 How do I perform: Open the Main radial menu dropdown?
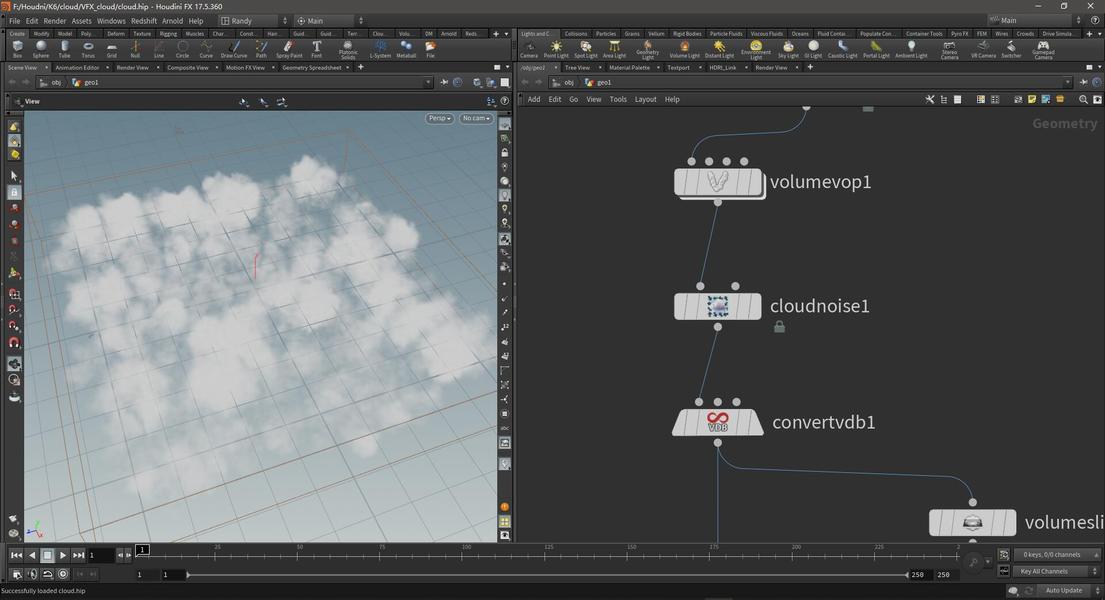coord(329,21)
